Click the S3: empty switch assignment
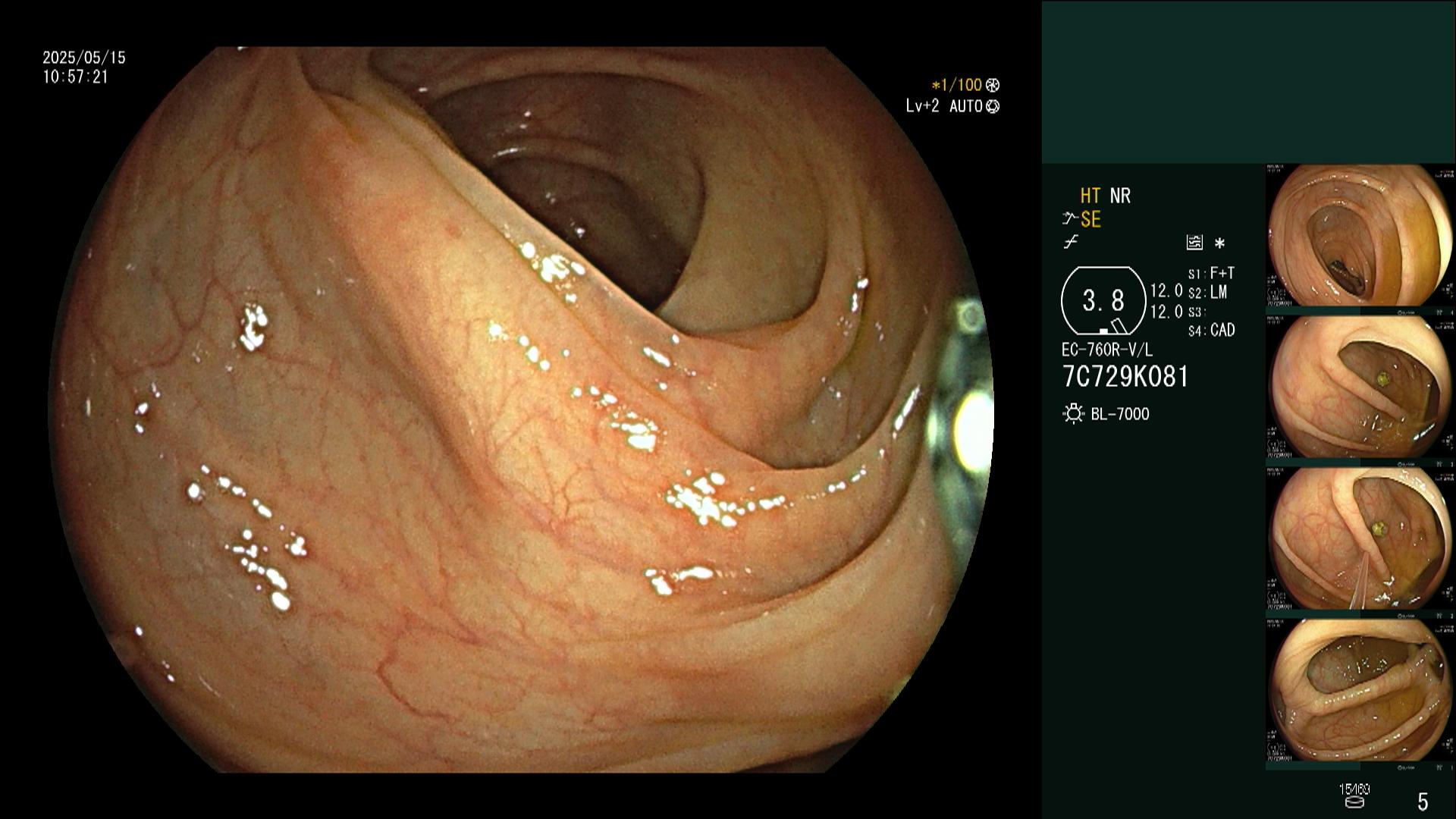The image size is (1456, 819). (1196, 312)
